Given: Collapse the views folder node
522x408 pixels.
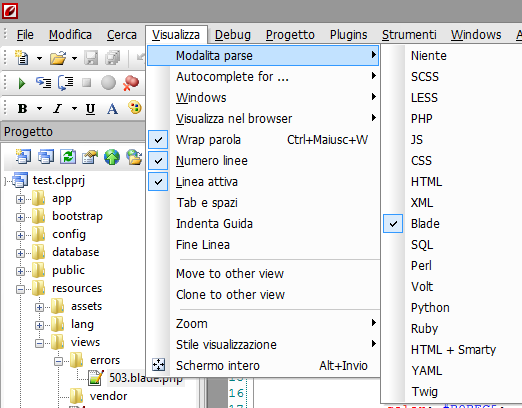Looking at the screenshot, I should [x=39, y=343].
